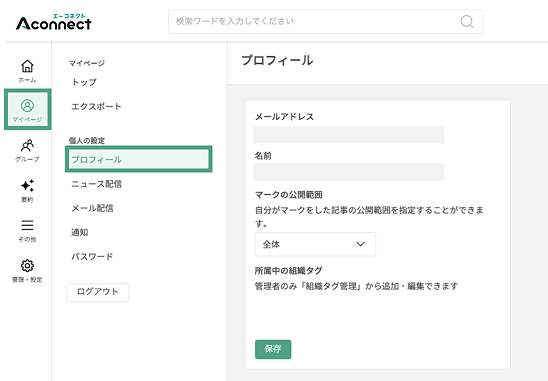Click the Aconnect logo
This screenshot has width=548, height=381.
click(53, 22)
